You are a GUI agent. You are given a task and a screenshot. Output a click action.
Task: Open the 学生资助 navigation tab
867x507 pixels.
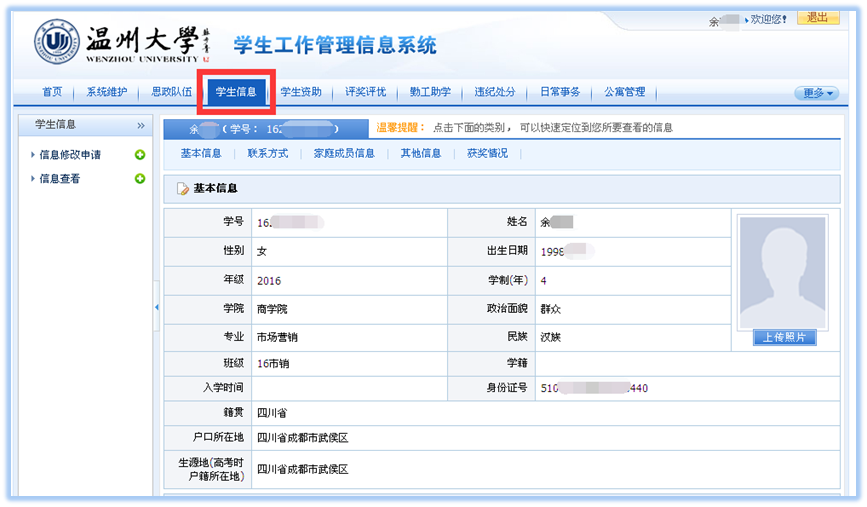point(300,92)
